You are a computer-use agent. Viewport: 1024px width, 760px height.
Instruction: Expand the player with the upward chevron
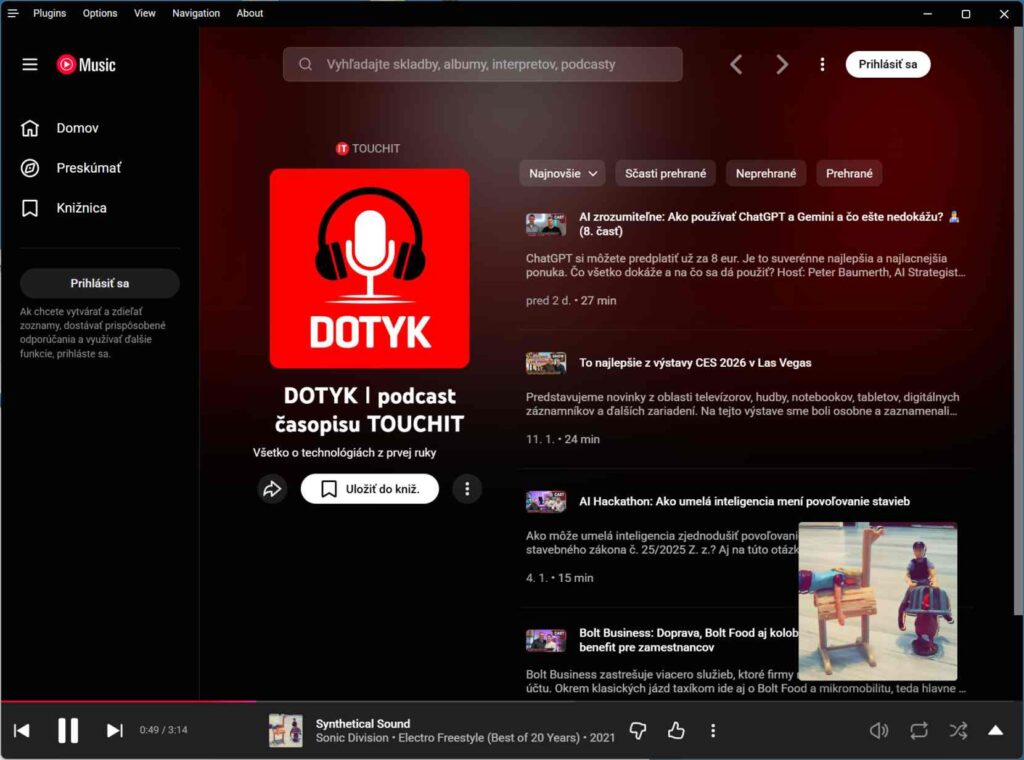point(996,730)
